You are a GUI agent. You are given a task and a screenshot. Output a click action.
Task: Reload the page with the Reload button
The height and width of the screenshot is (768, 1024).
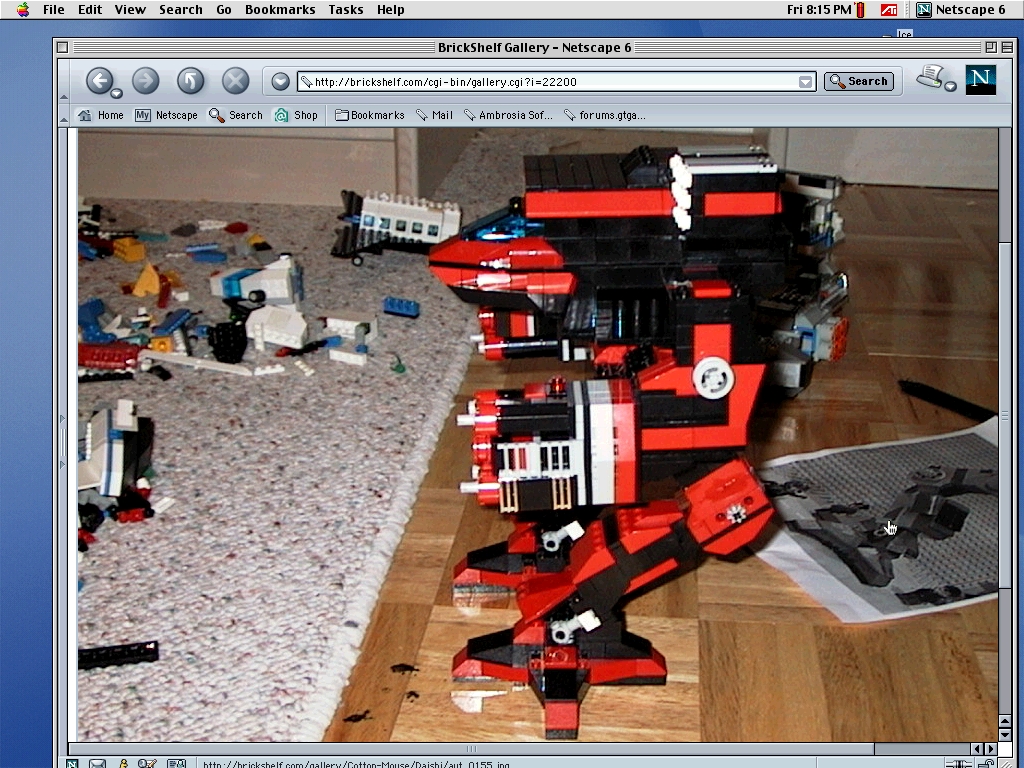pos(190,81)
